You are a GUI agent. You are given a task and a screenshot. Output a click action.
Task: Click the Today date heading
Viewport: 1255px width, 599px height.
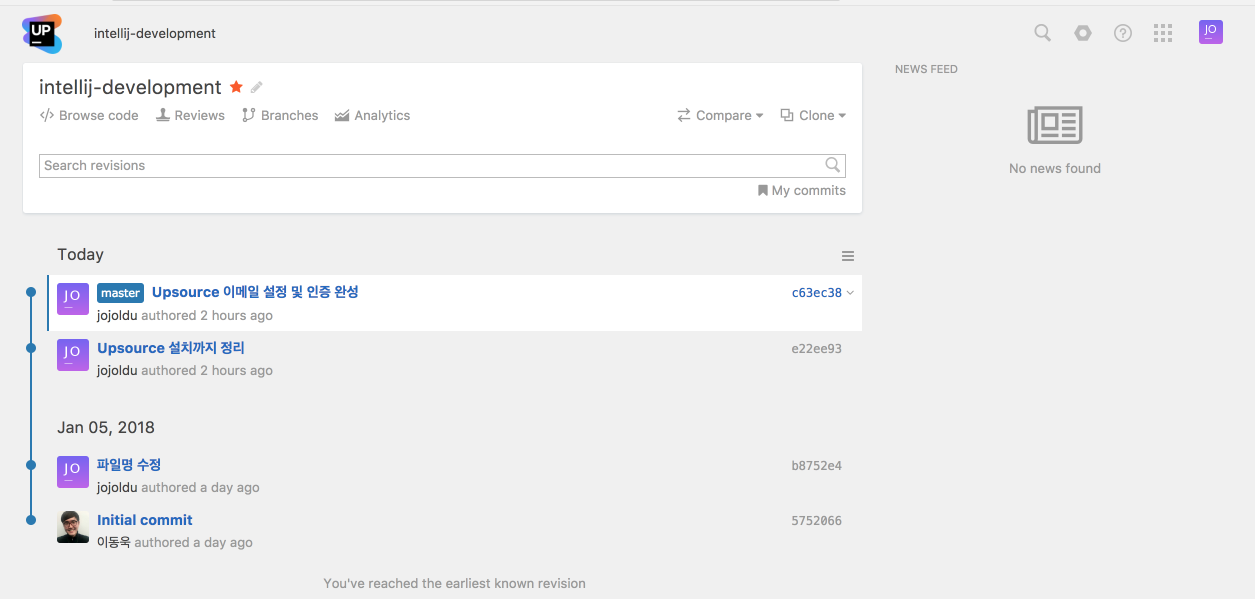pyautogui.click(x=81, y=255)
